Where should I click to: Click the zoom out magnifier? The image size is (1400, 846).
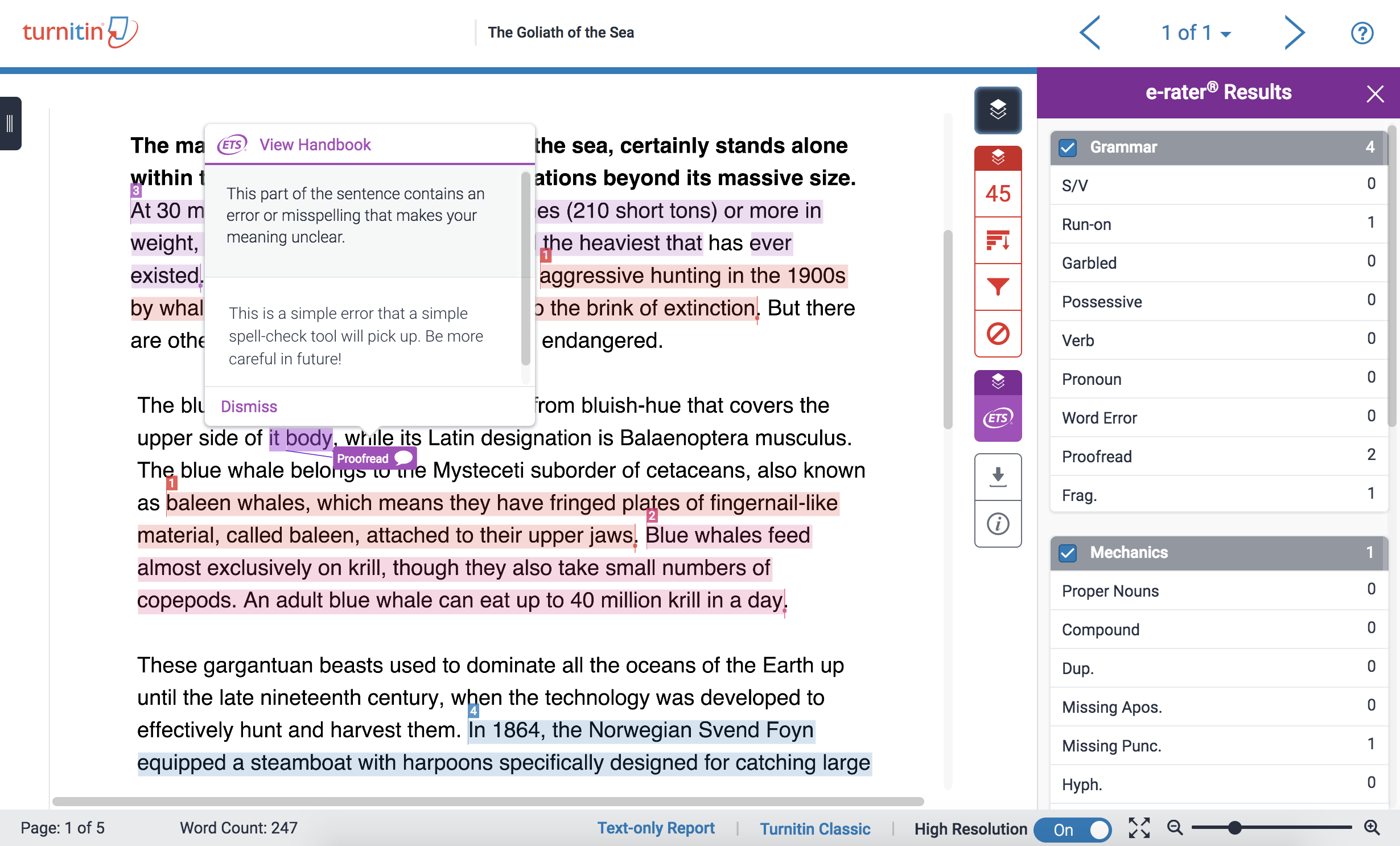(1175, 827)
